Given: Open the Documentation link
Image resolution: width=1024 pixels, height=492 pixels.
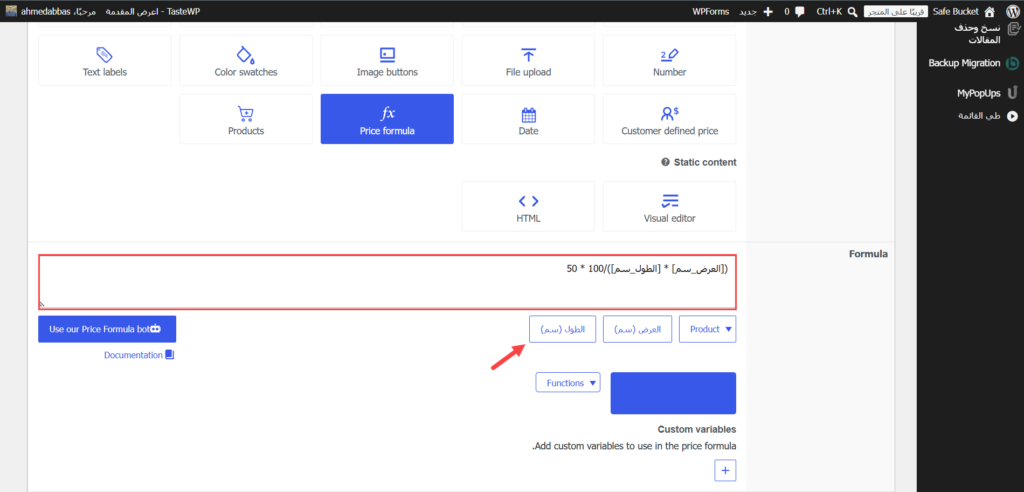Looking at the screenshot, I should click(139, 355).
